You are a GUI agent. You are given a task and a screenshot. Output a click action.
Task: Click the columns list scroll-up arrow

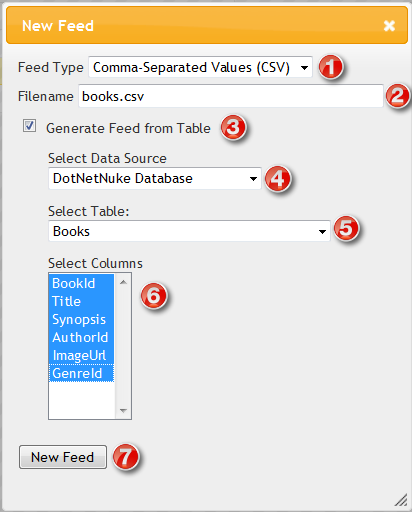[x=123, y=282]
